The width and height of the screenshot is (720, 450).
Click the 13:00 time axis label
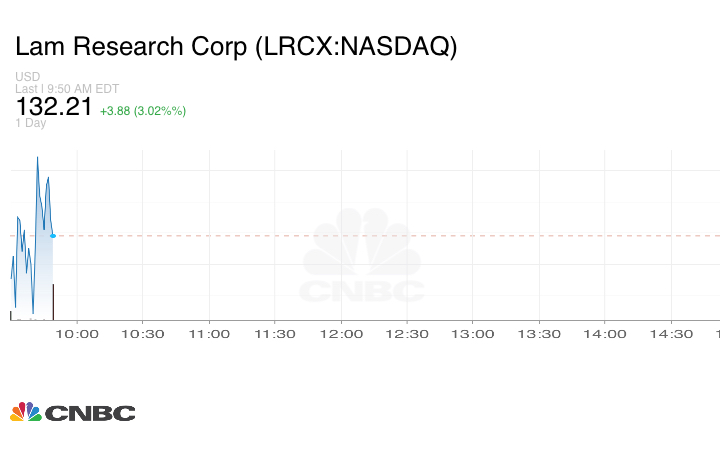[474, 334]
